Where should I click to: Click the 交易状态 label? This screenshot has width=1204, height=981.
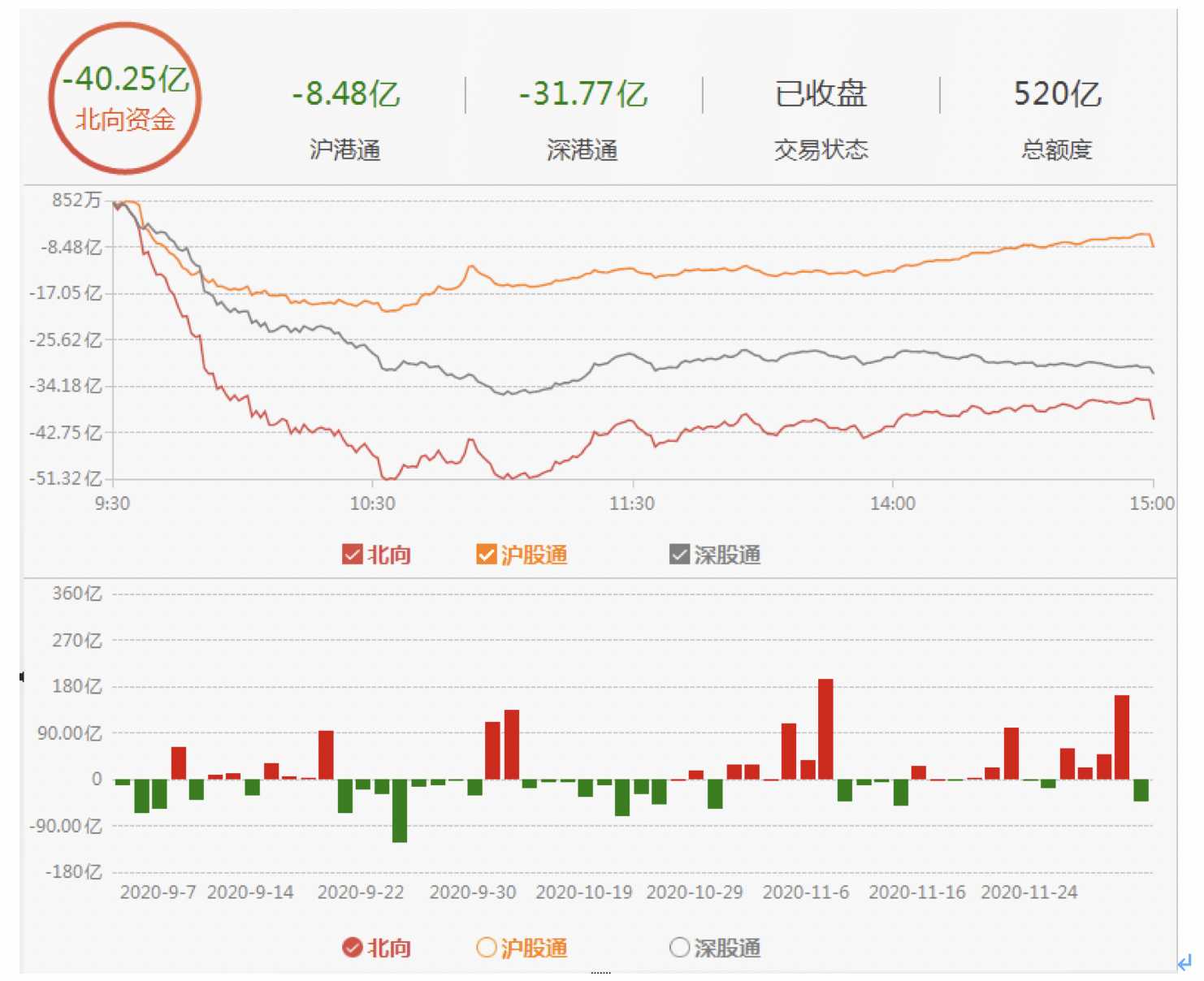click(x=821, y=149)
